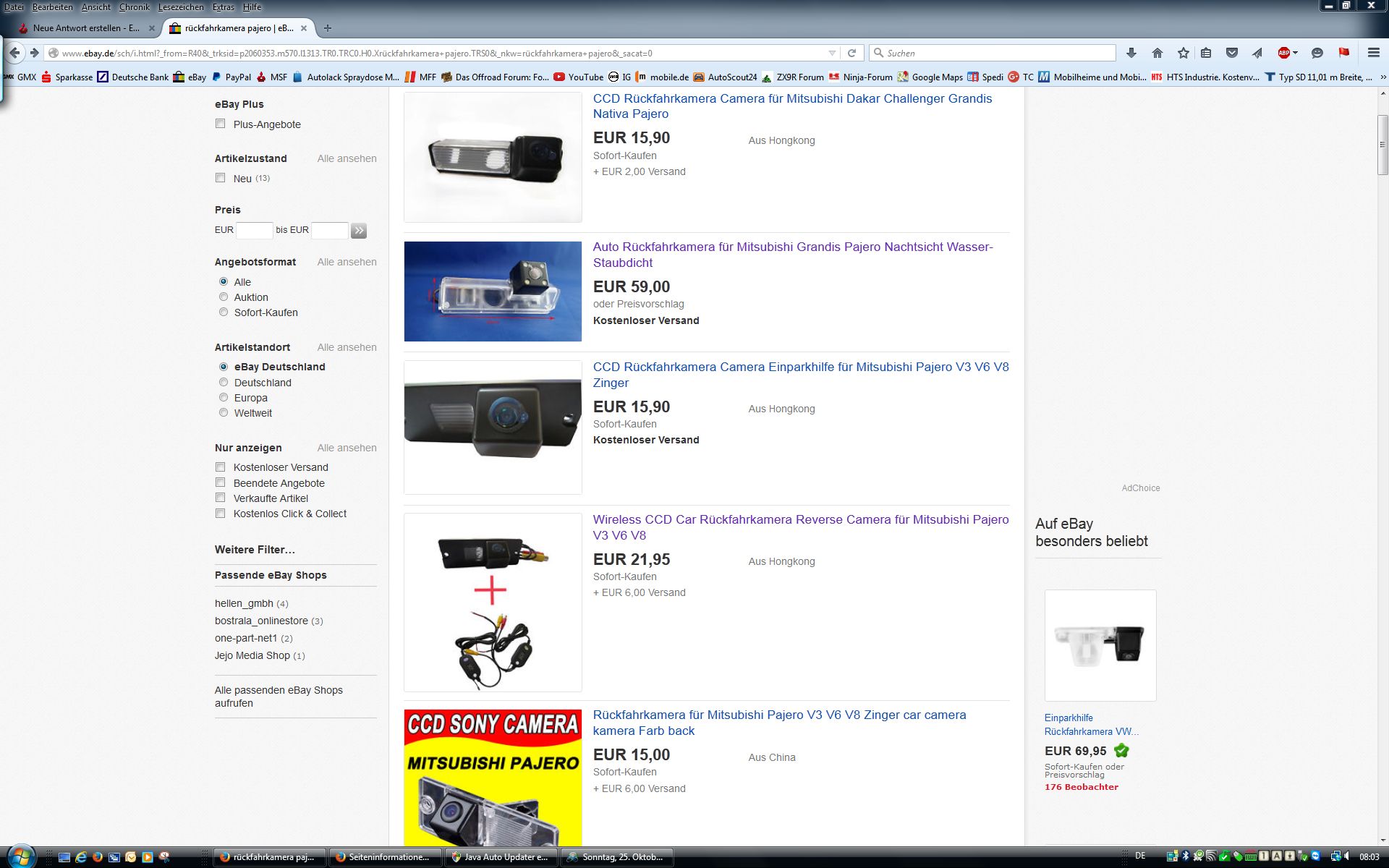Open the mobile.de bookmark
This screenshot has width=1389, height=868.
coord(662,77)
